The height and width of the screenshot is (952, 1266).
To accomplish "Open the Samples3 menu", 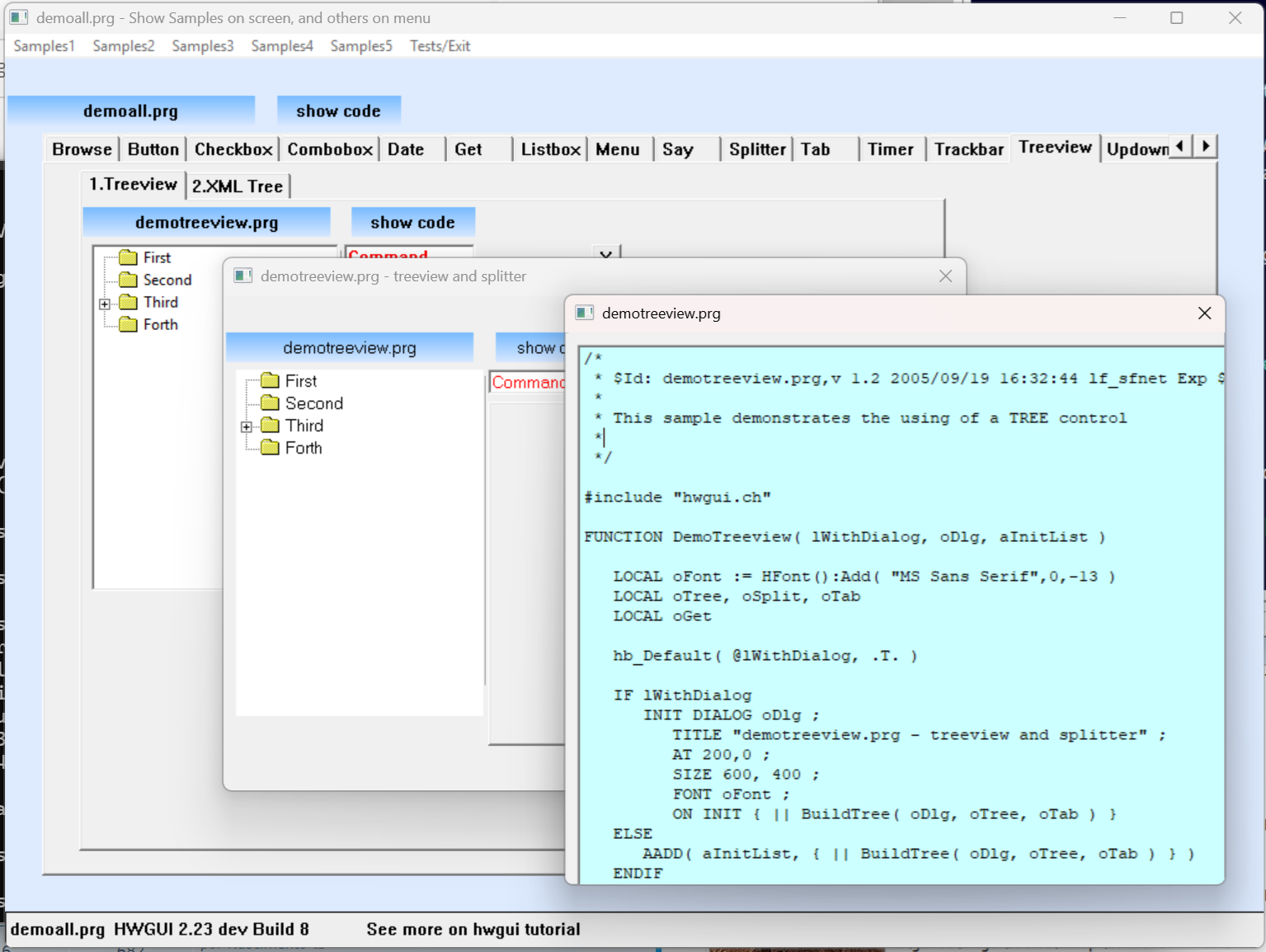I will click(x=202, y=46).
